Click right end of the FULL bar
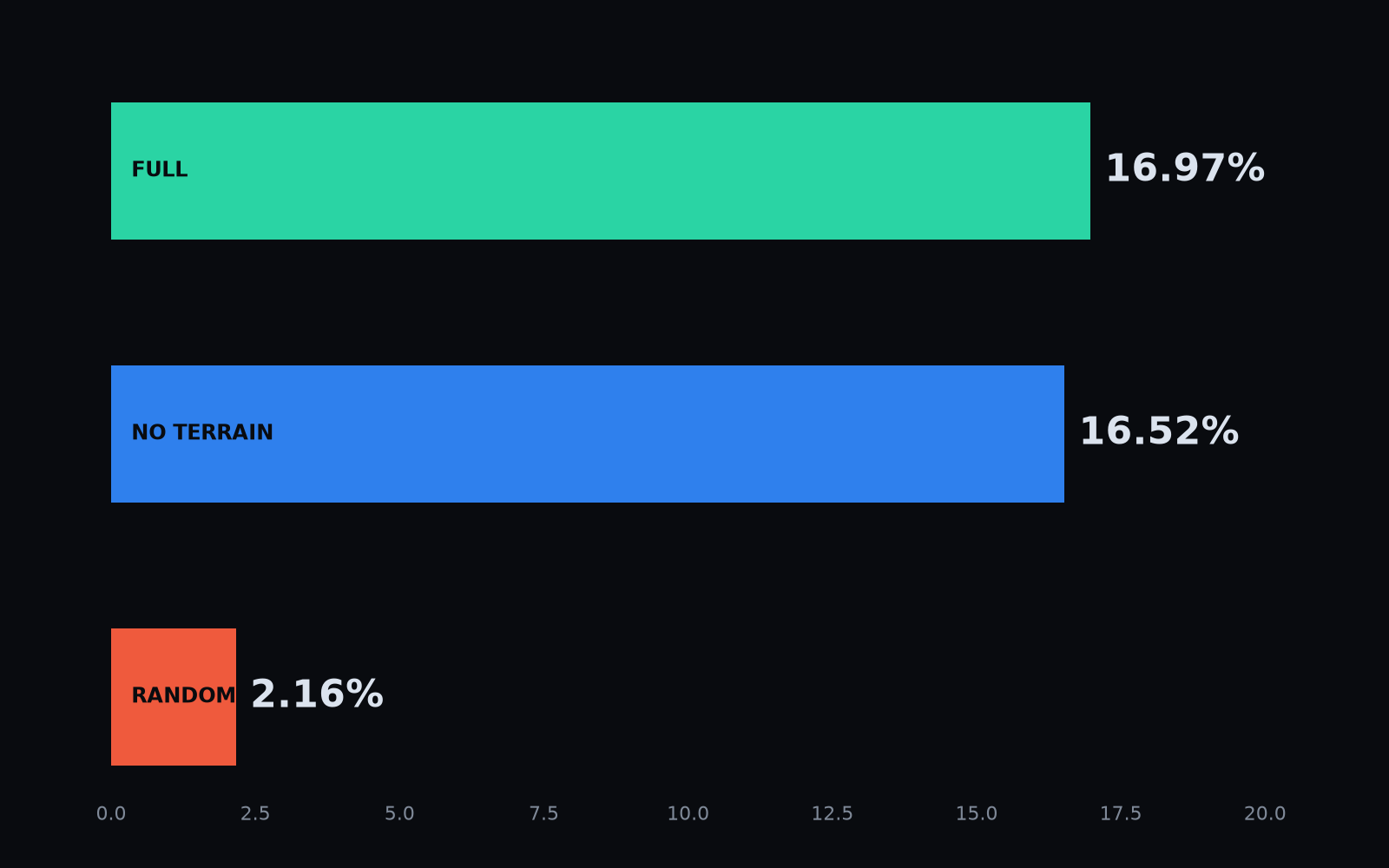The image size is (1389, 868). pyautogui.click(x=1089, y=171)
